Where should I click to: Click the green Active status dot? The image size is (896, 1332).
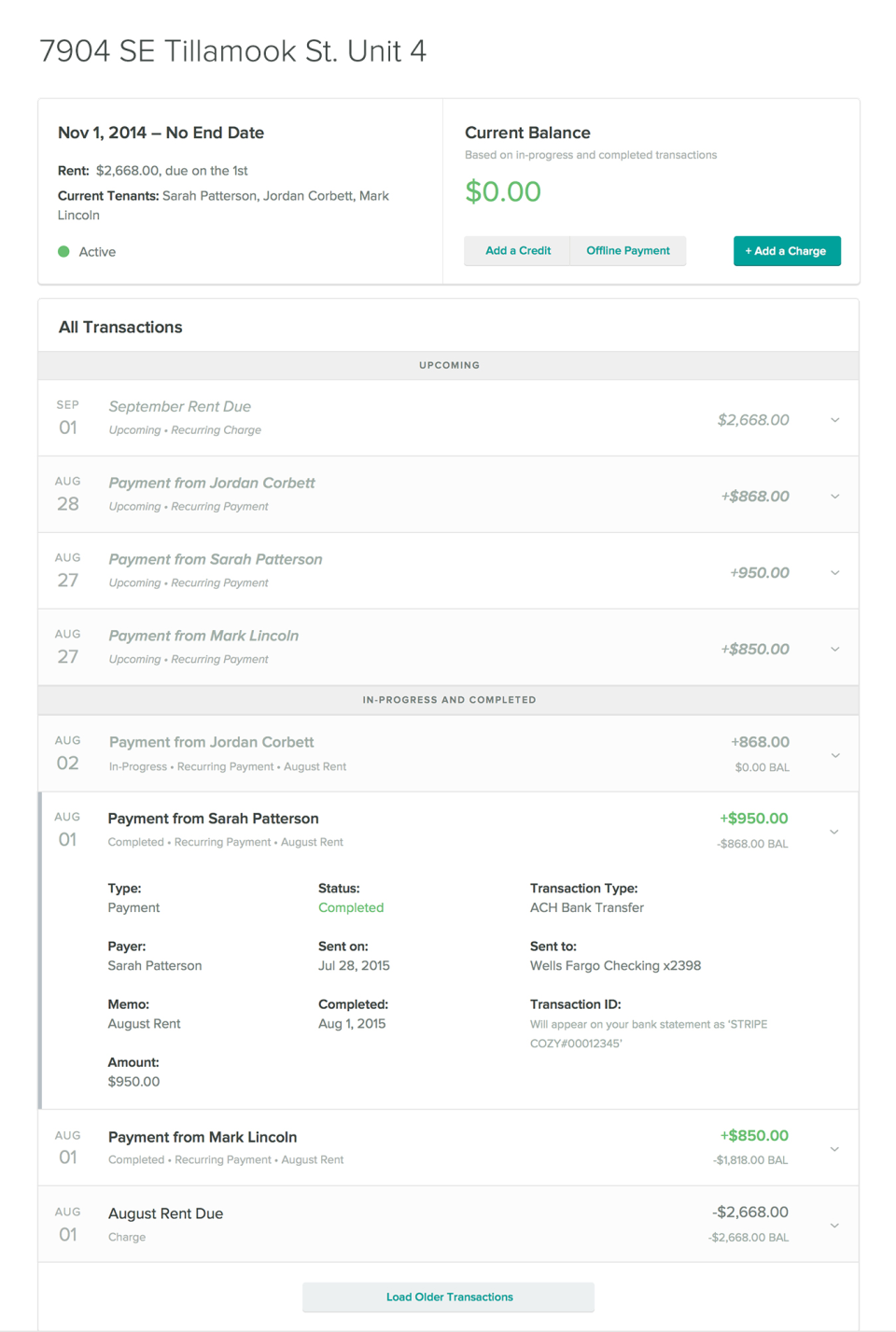pos(63,252)
